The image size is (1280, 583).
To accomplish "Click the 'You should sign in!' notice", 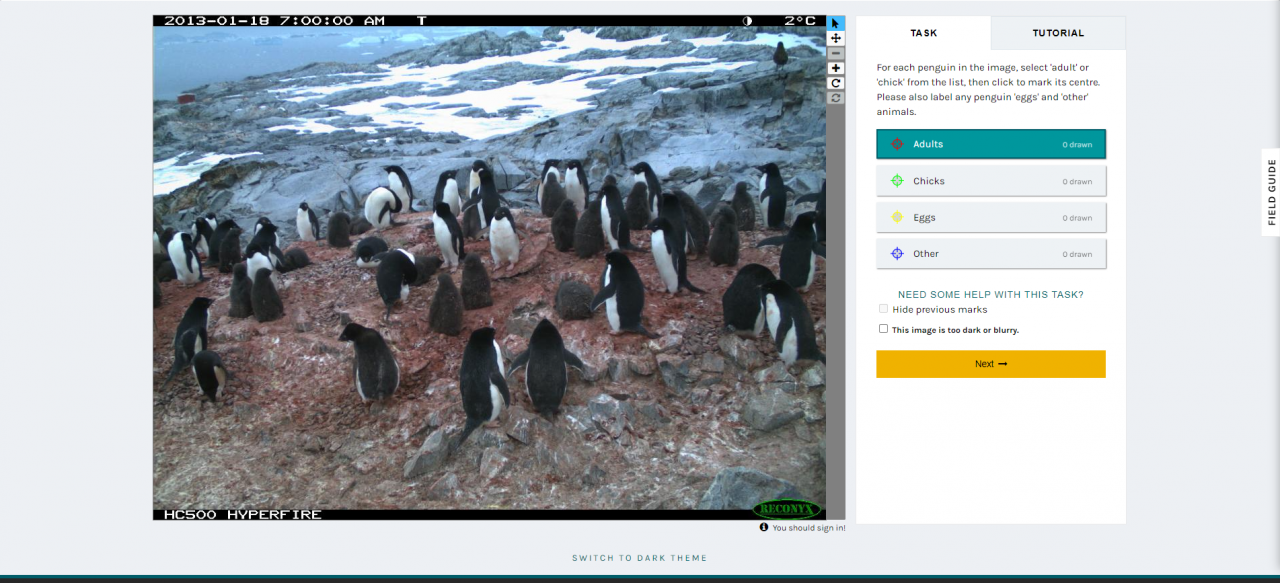I will coord(809,528).
